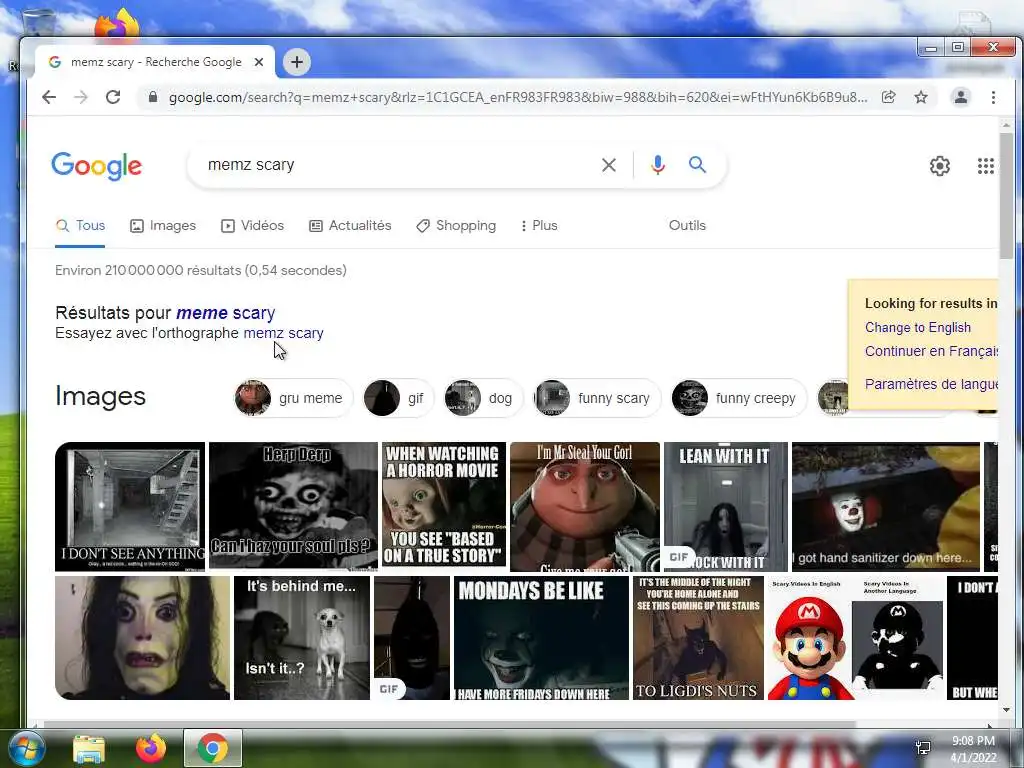
Task: Open the 'It's behind me' dog image
Action: pyautogui.click(x=302, y=637)
